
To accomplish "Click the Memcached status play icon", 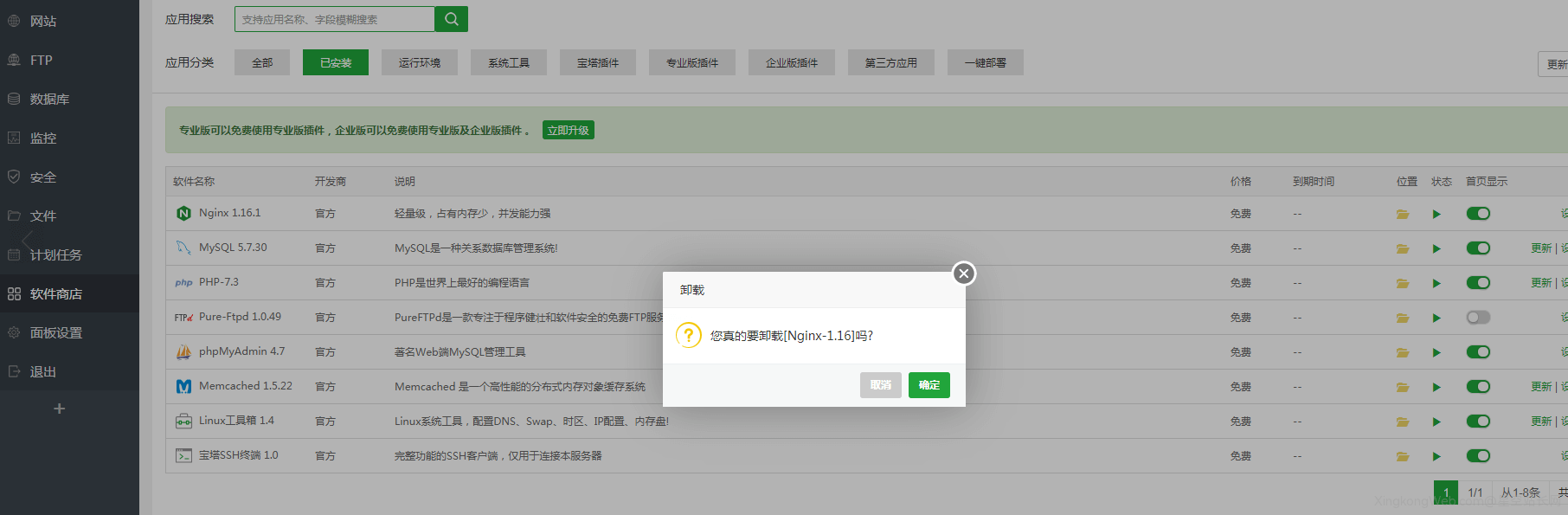I will (1436, 387).
